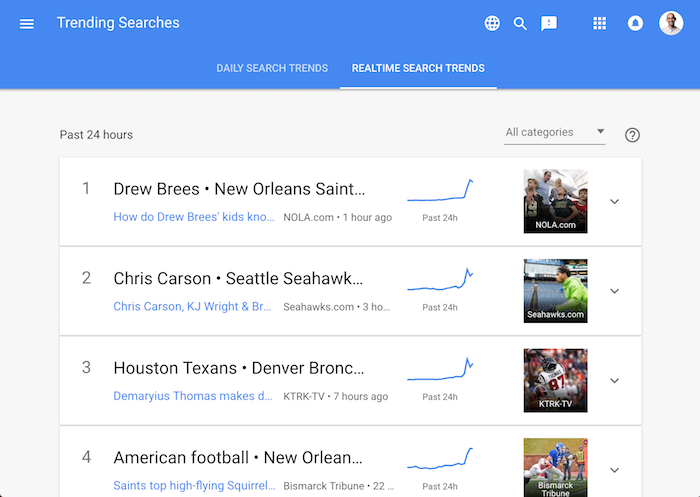The image size is (700, 497).
Task: Click the 'Trending Searches' page title
Action: tap(118, 23)
